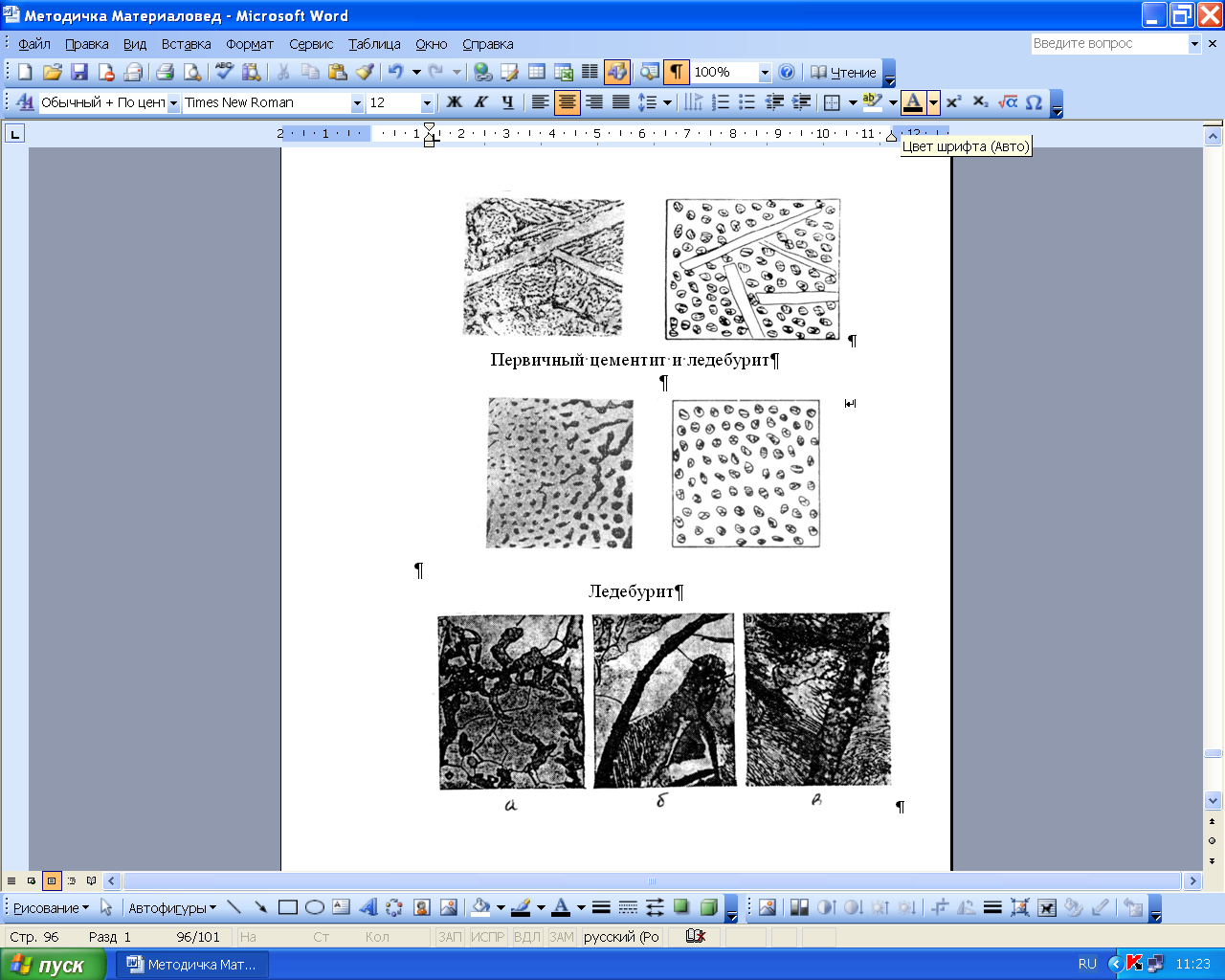Click the font color A button
The width and height of the screenshot is (1225, 980).
[x=913, y=102]
